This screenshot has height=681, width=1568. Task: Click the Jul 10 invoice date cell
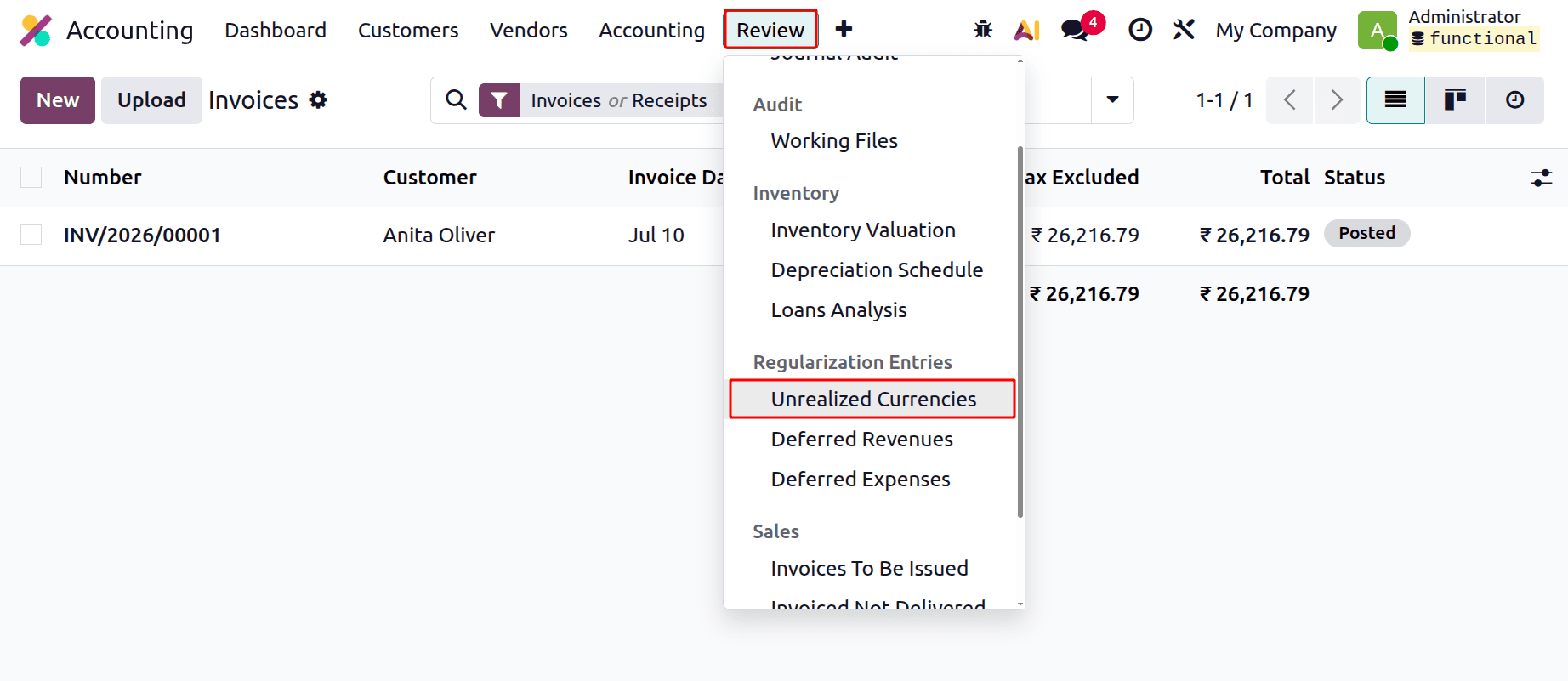tap(656, 236)
